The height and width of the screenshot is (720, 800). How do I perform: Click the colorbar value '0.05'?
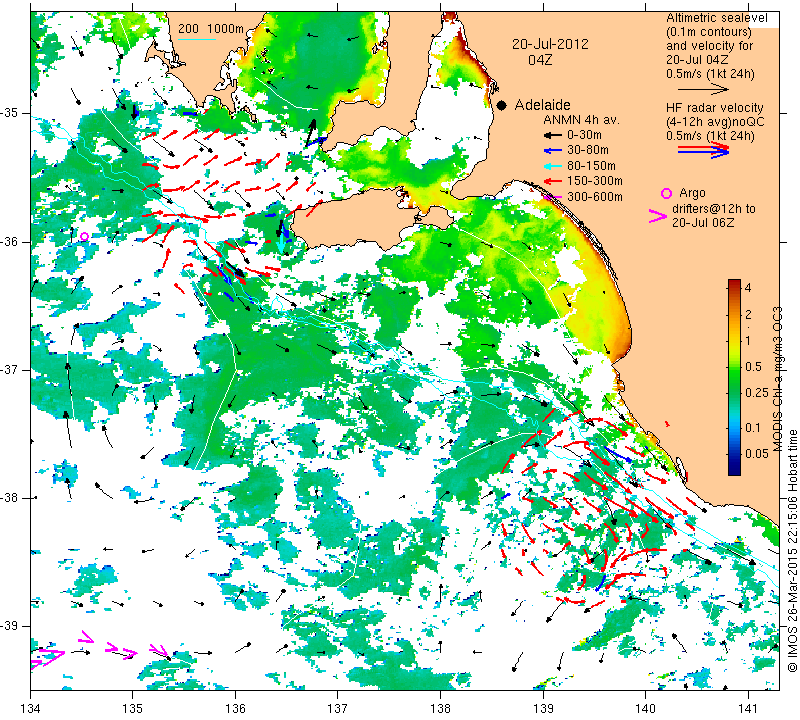[x=757, y=454]
